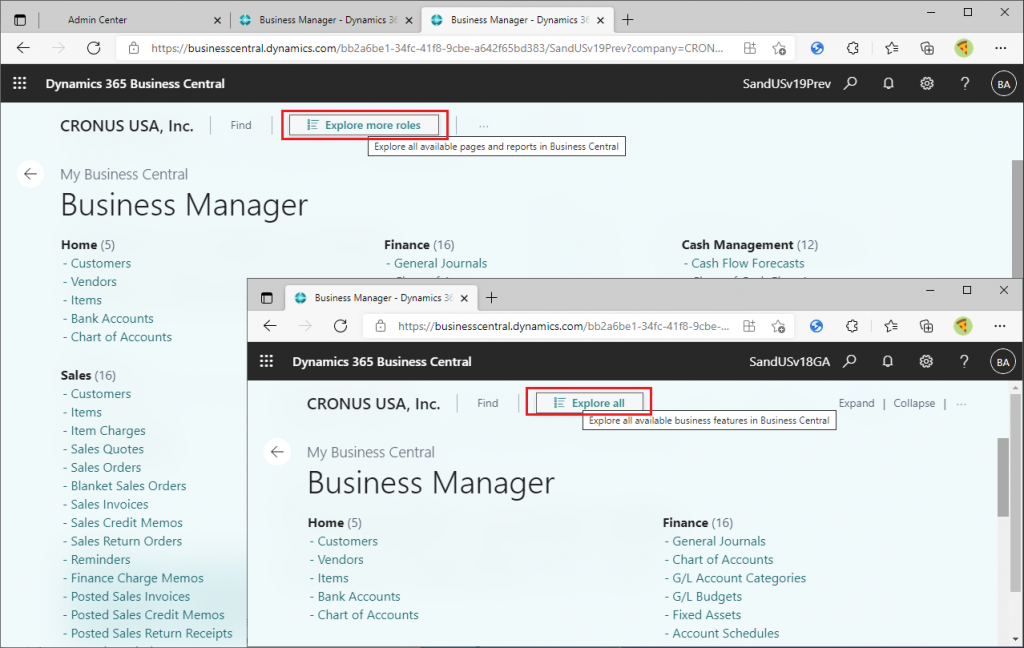Open Sales Orders link
This screenshot has height=648, width=1024.
pos(106,467)
